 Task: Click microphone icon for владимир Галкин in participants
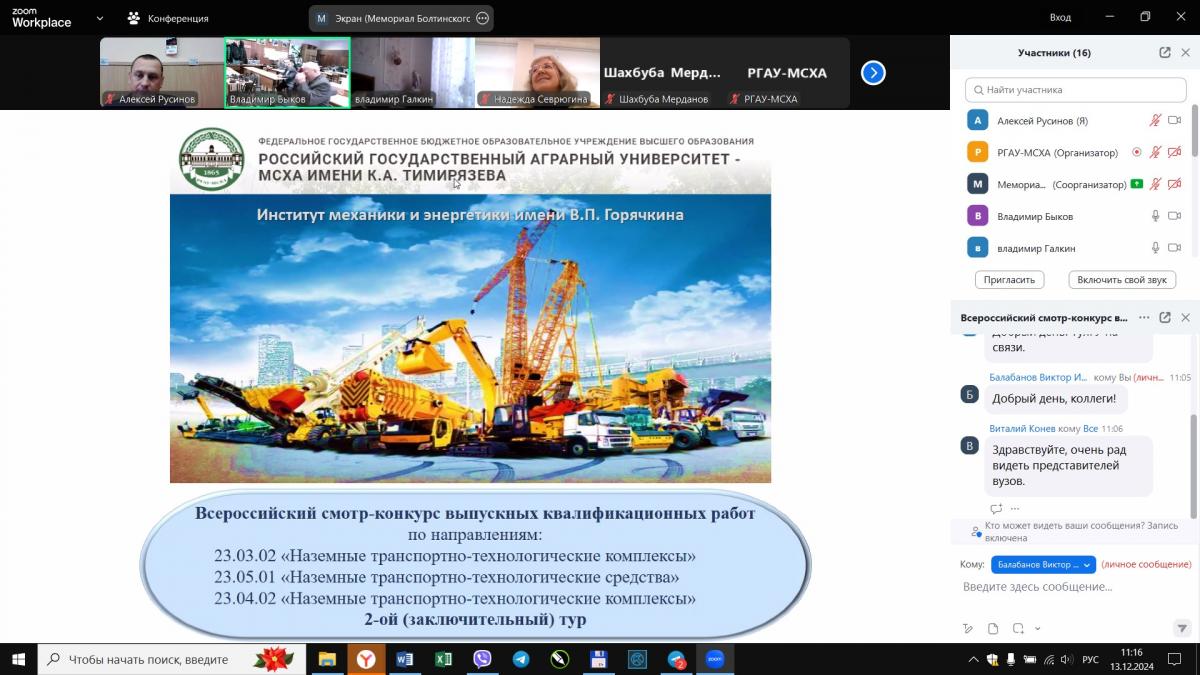click(x=1155, y=248)
